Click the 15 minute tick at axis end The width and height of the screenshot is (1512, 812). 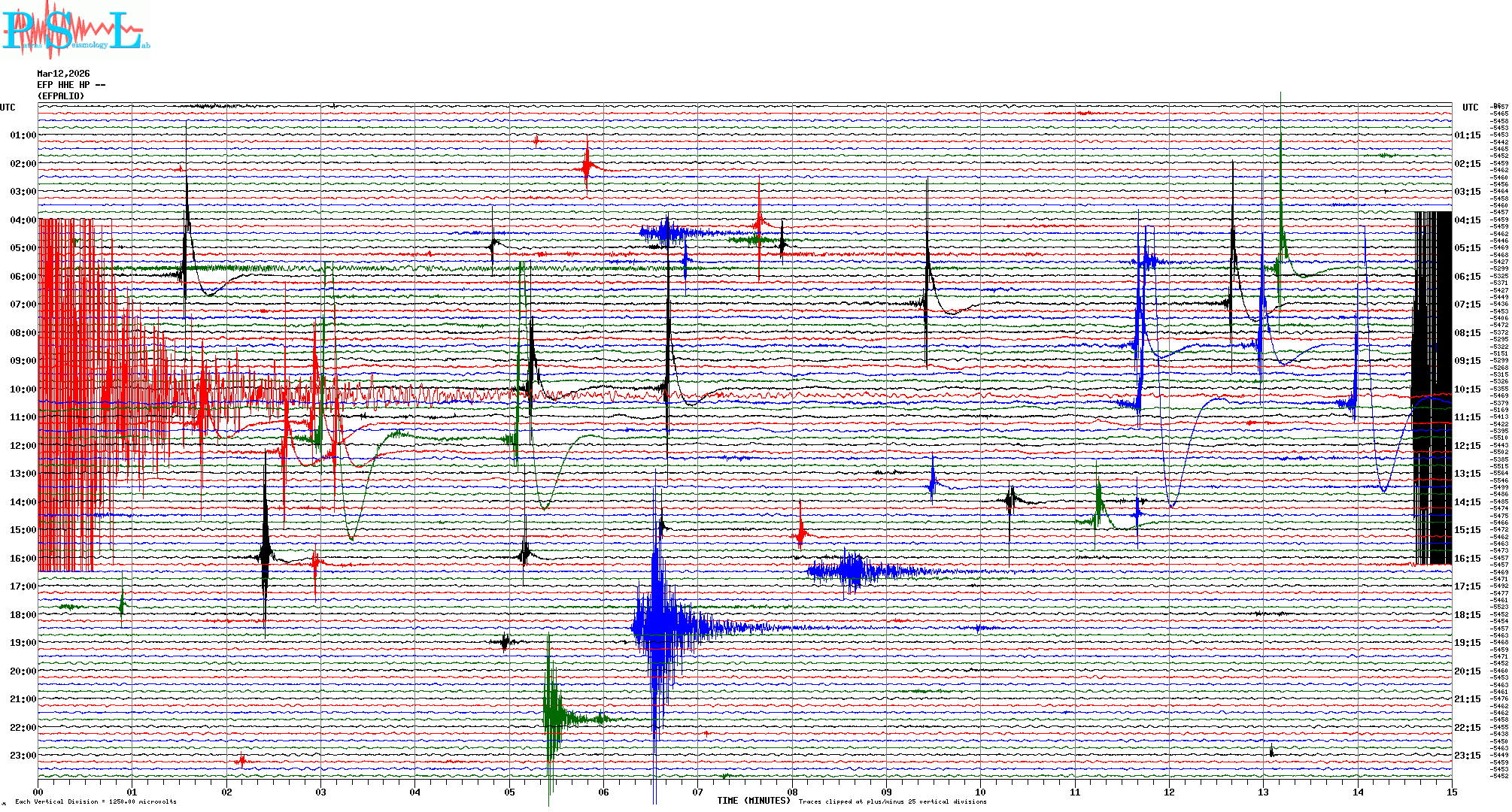pos(1451,792)
